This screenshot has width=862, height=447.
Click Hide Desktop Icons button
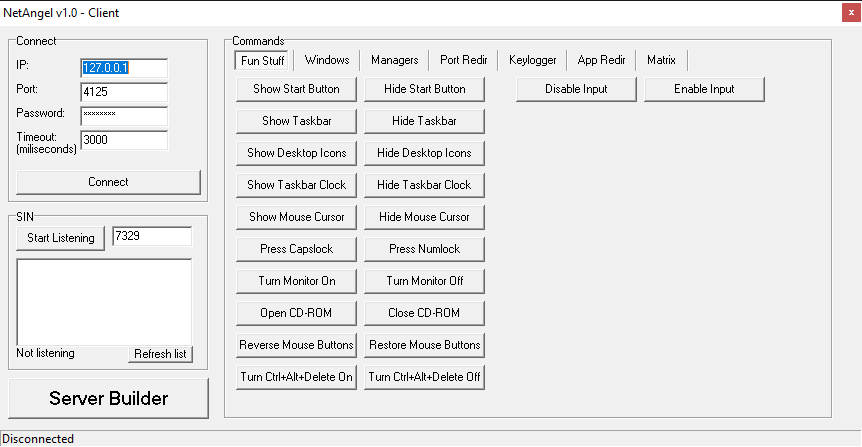pos(424,153)
